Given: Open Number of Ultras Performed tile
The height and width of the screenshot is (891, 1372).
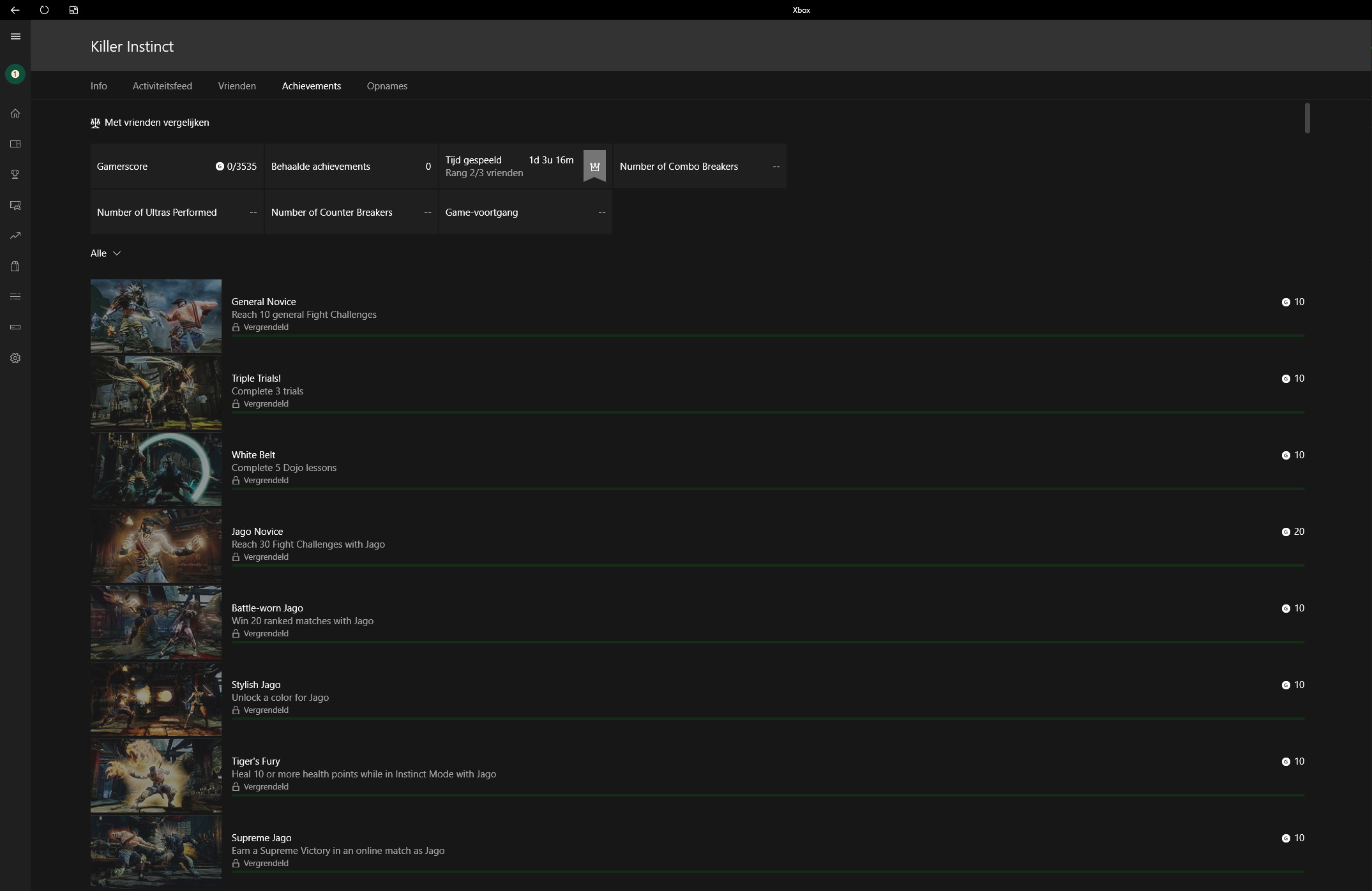Looking at the screenshot, I should pyautogui.click(x=177, y=213).
